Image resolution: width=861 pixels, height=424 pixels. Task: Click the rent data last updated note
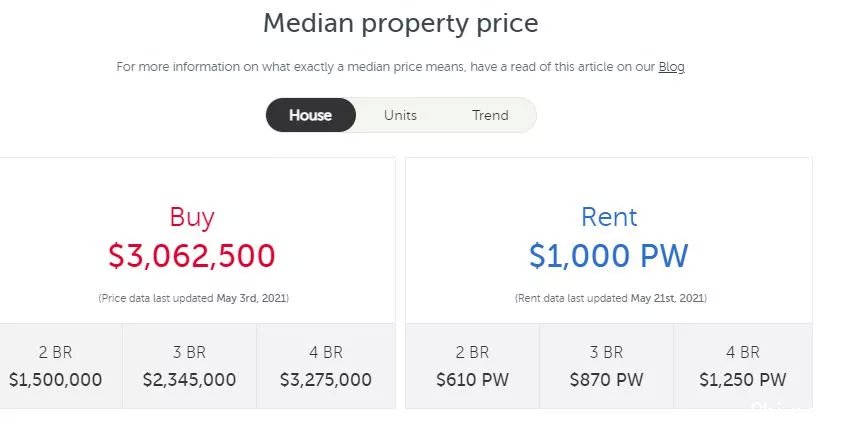point(611,298)
